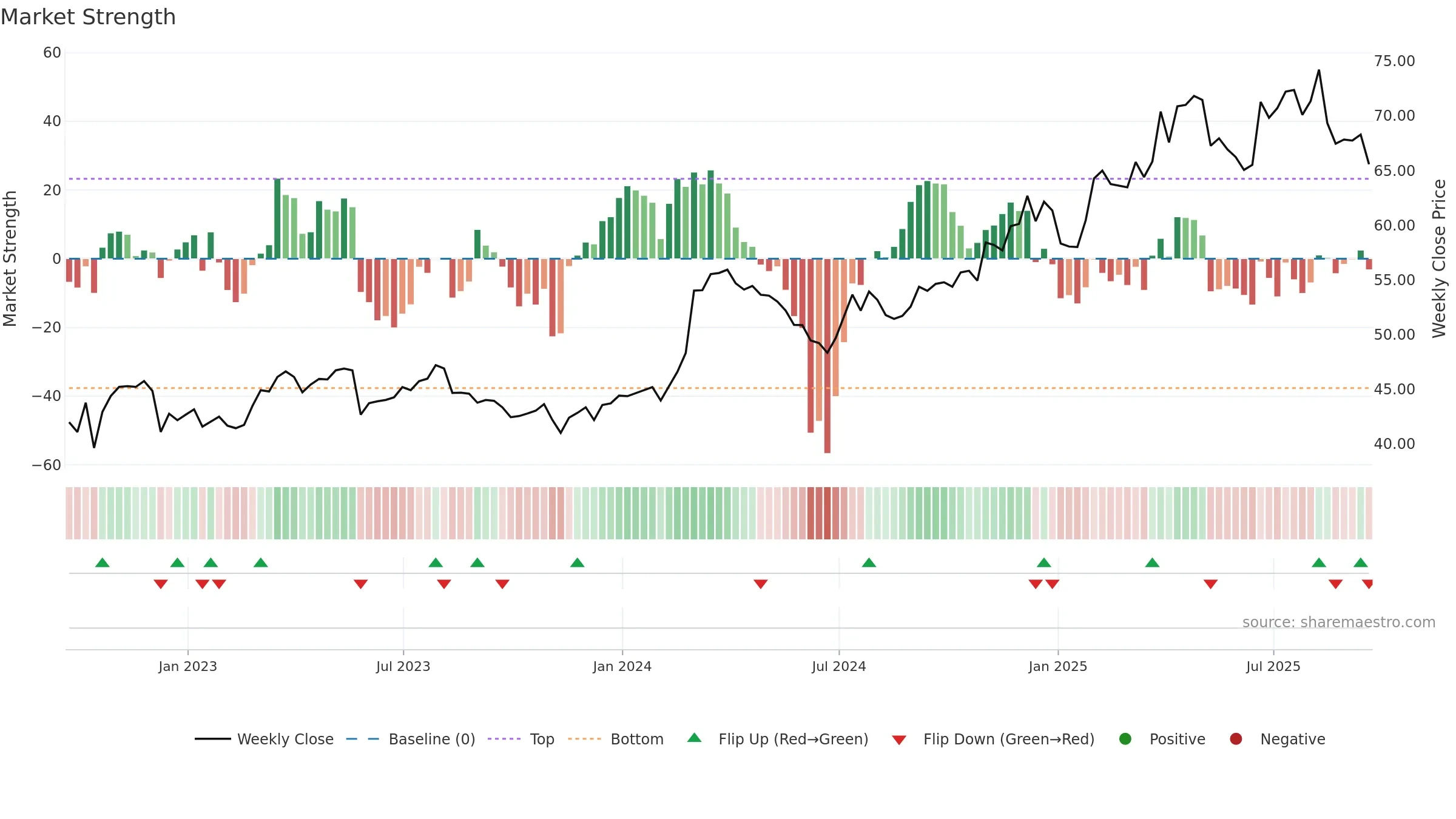1456x819 pixels.
Task: Click the 'Jan 2024' date axis label
Action: tap(622, 667)
